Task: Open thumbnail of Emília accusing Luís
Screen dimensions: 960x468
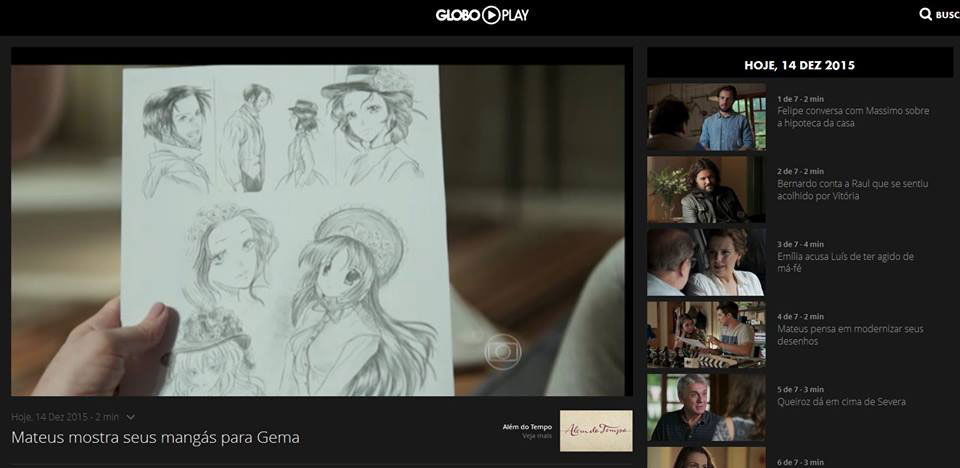Action: [706, 262]
